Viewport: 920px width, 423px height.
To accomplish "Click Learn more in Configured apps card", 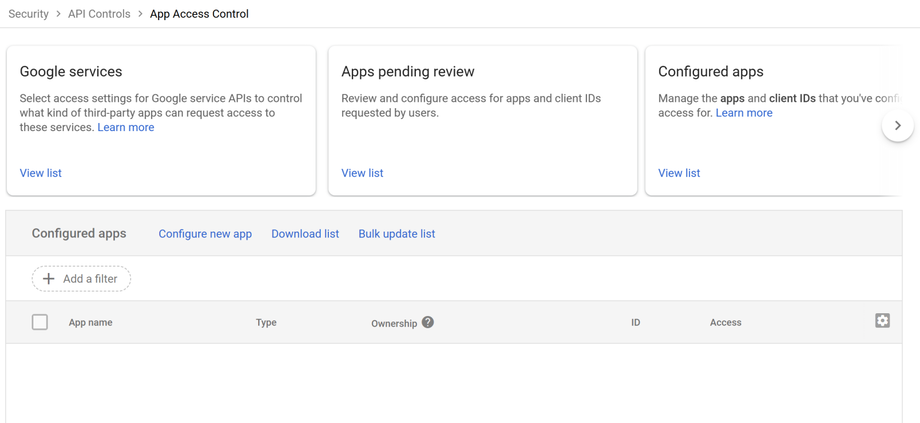I will pos(744,113).
